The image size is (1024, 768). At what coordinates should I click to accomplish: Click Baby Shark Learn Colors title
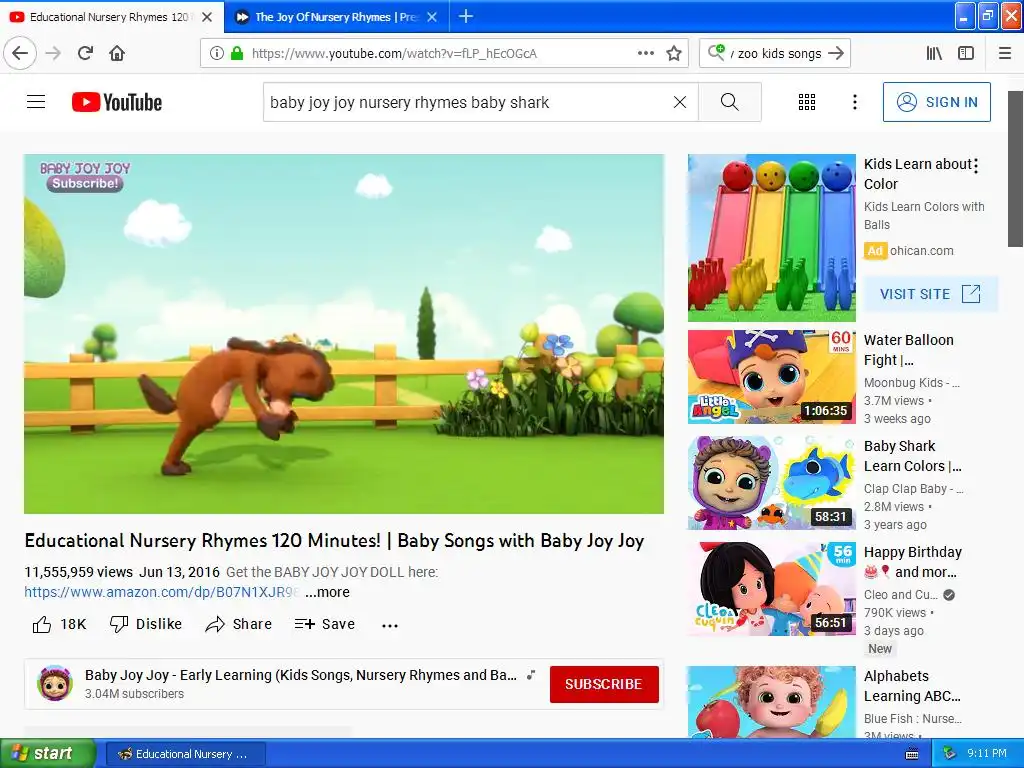tap(912, 456)
